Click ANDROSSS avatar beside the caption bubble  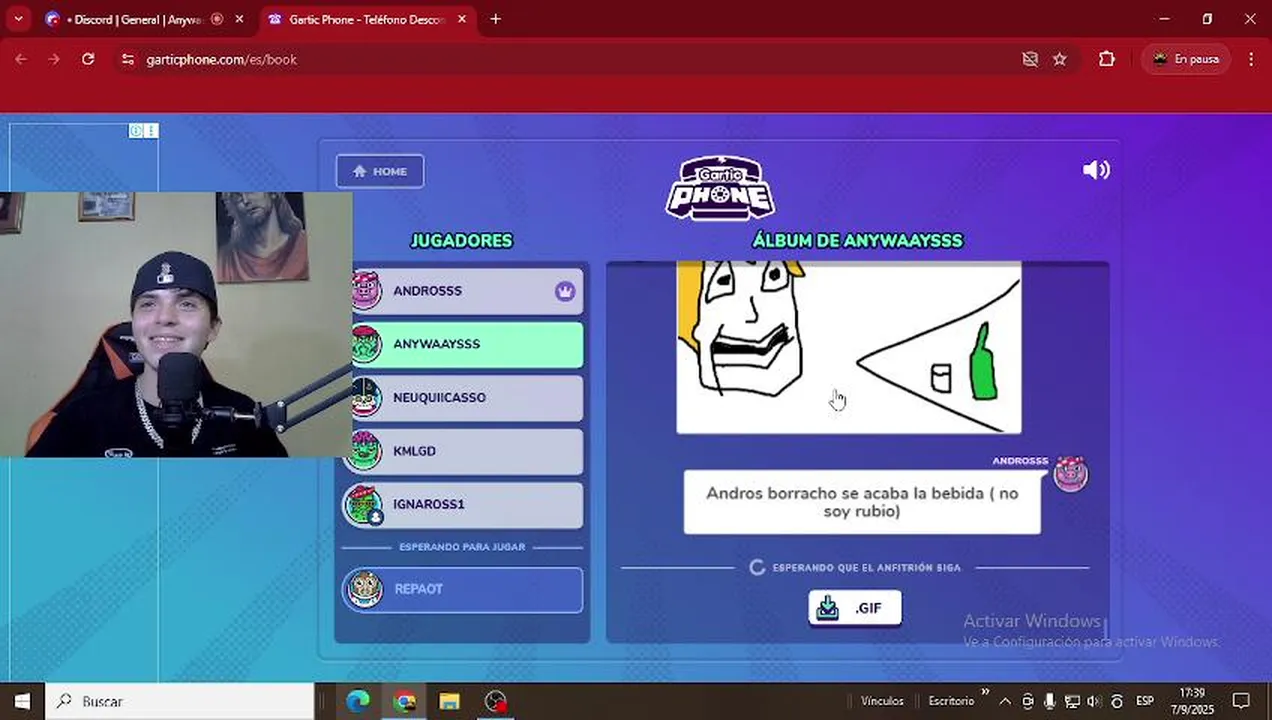pyautogui.click(x=1070, y=473)
